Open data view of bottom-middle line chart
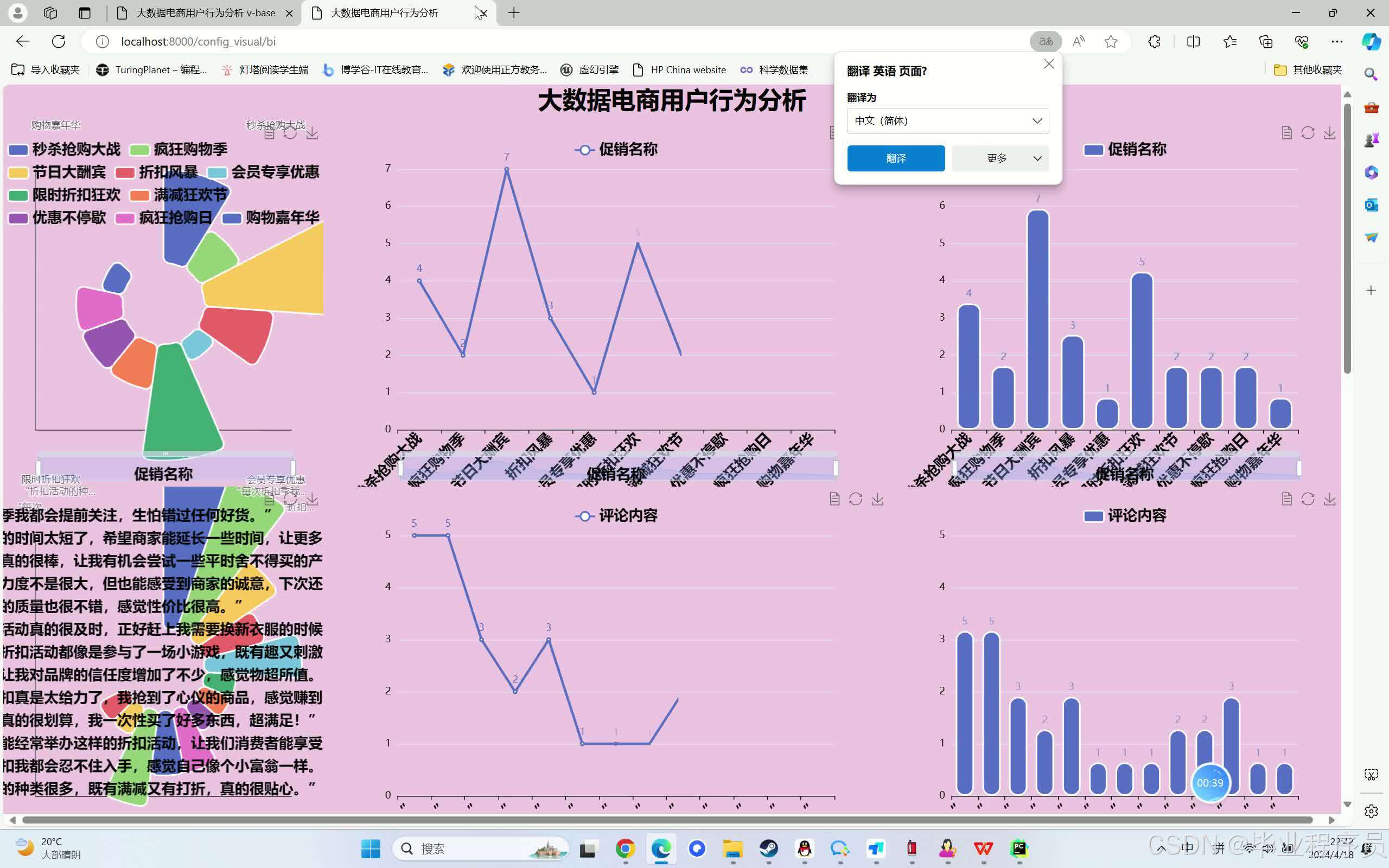1389x868 pixels. [x=834, y=500]
